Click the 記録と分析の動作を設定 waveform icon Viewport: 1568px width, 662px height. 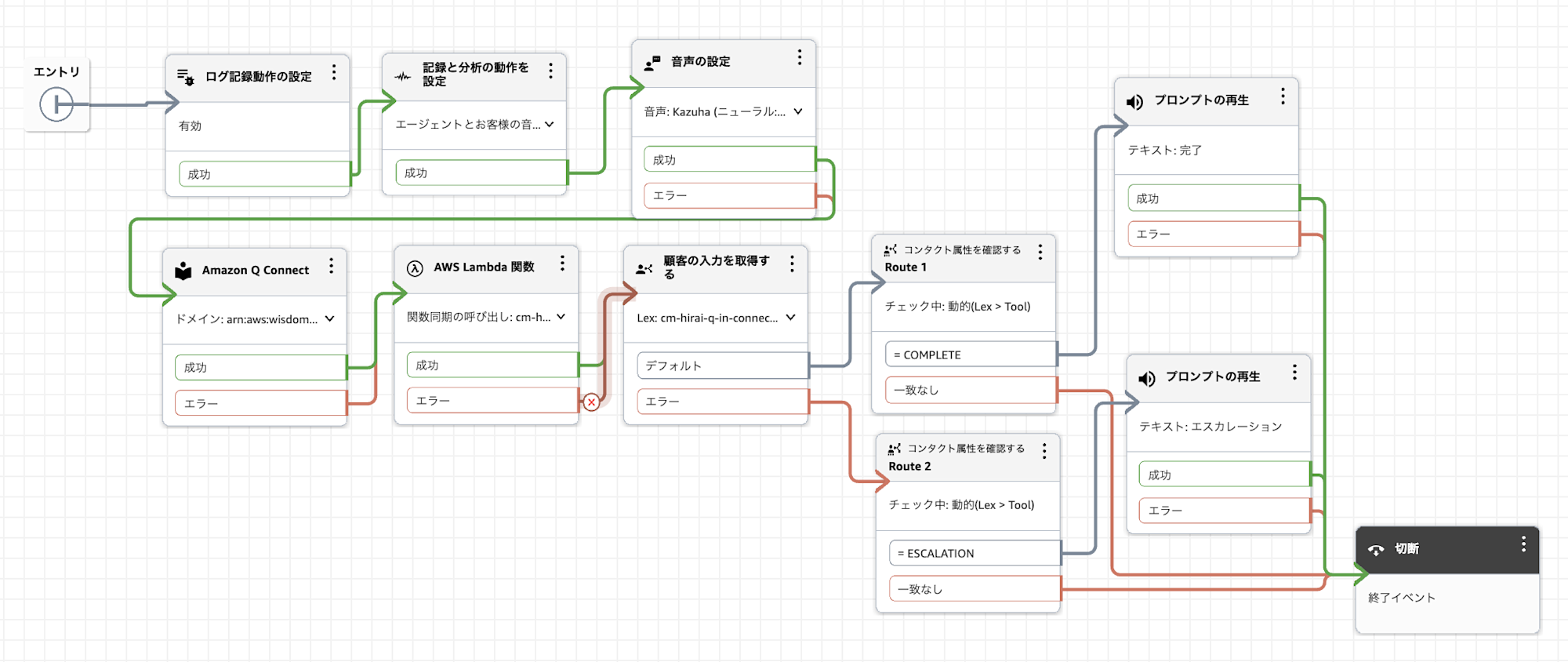(402, 76)
